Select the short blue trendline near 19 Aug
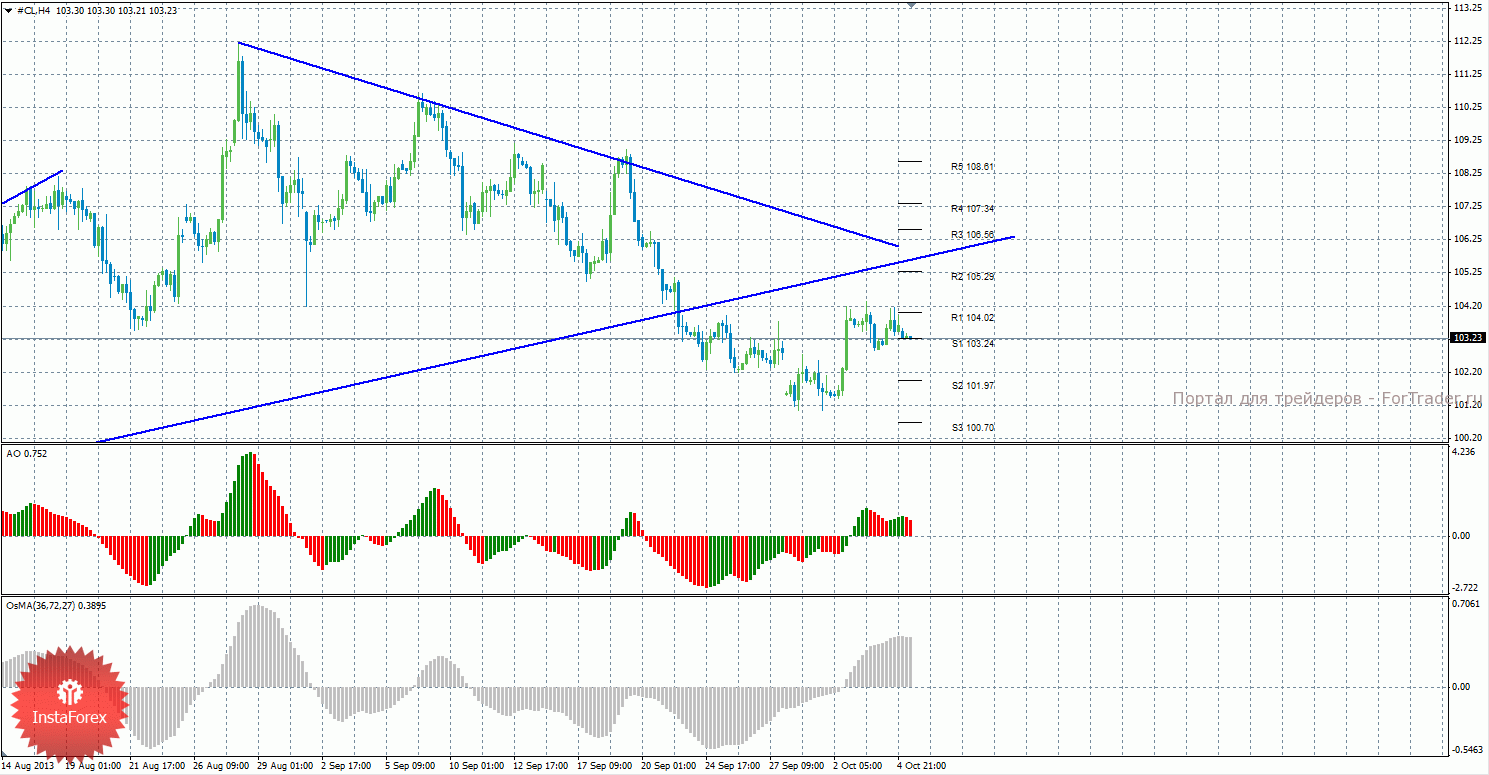Image resolution: width=1489 pixels, height=775 pixels. 32,187
